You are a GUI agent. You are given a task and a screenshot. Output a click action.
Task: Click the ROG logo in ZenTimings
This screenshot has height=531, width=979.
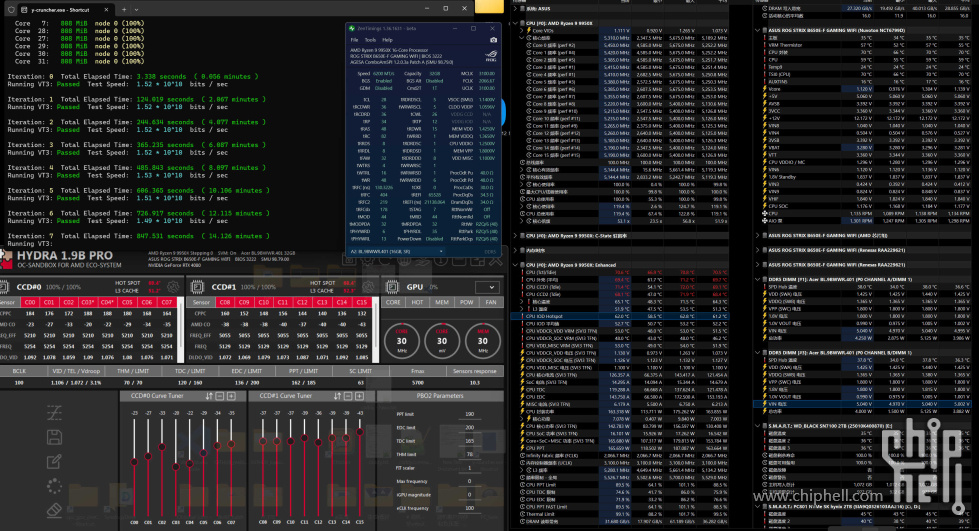tap(491, 56)
